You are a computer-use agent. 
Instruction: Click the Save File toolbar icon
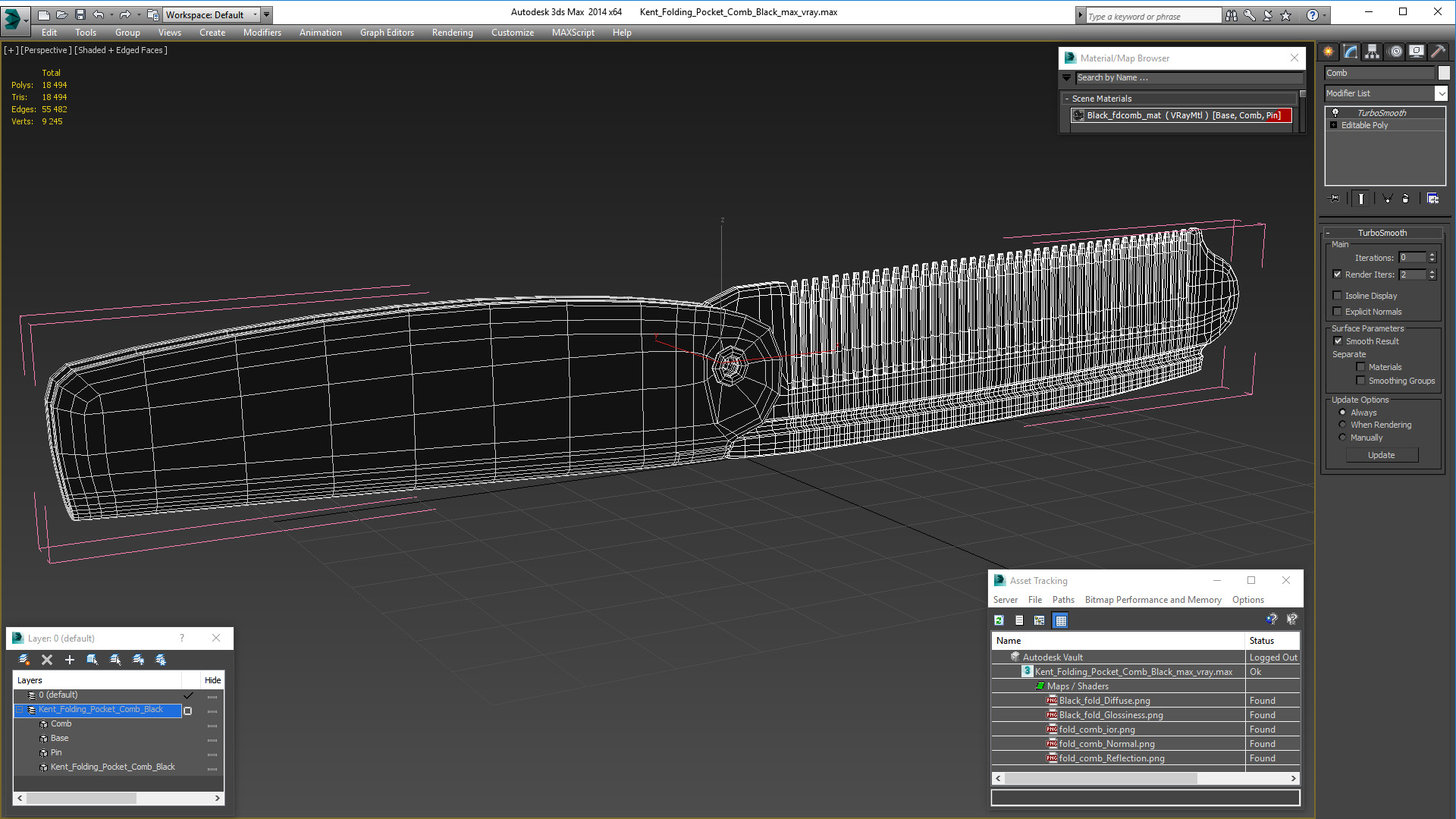pyautogui.click(x=80, y=14)
